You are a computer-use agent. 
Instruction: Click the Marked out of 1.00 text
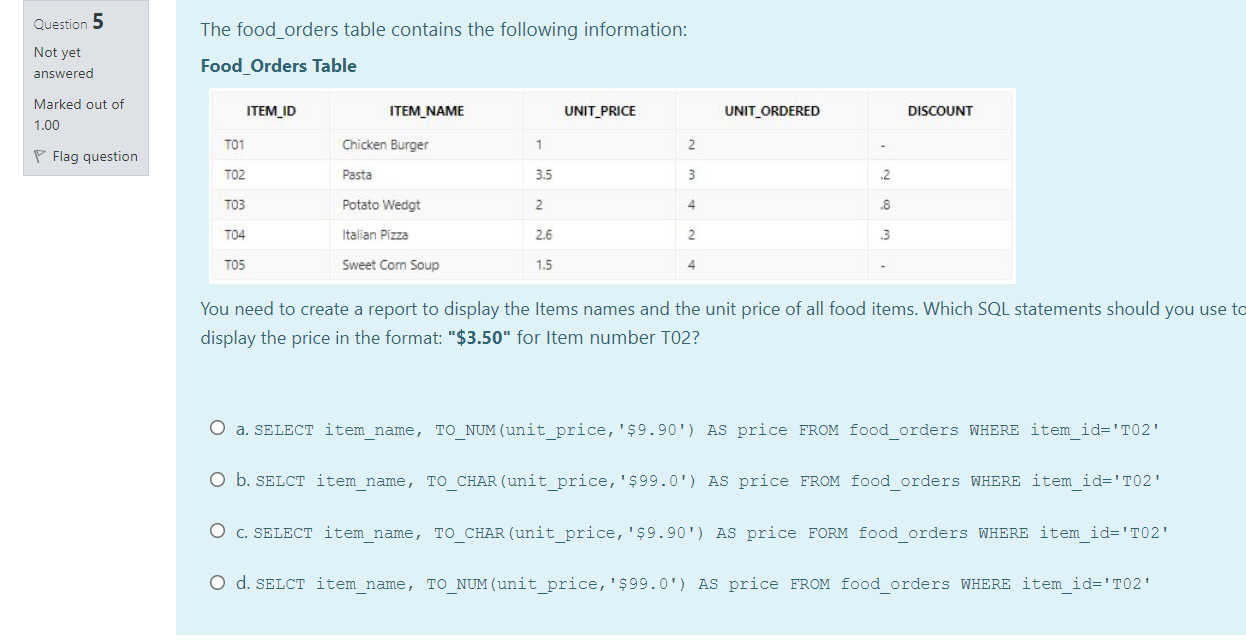tap(79, 114)
